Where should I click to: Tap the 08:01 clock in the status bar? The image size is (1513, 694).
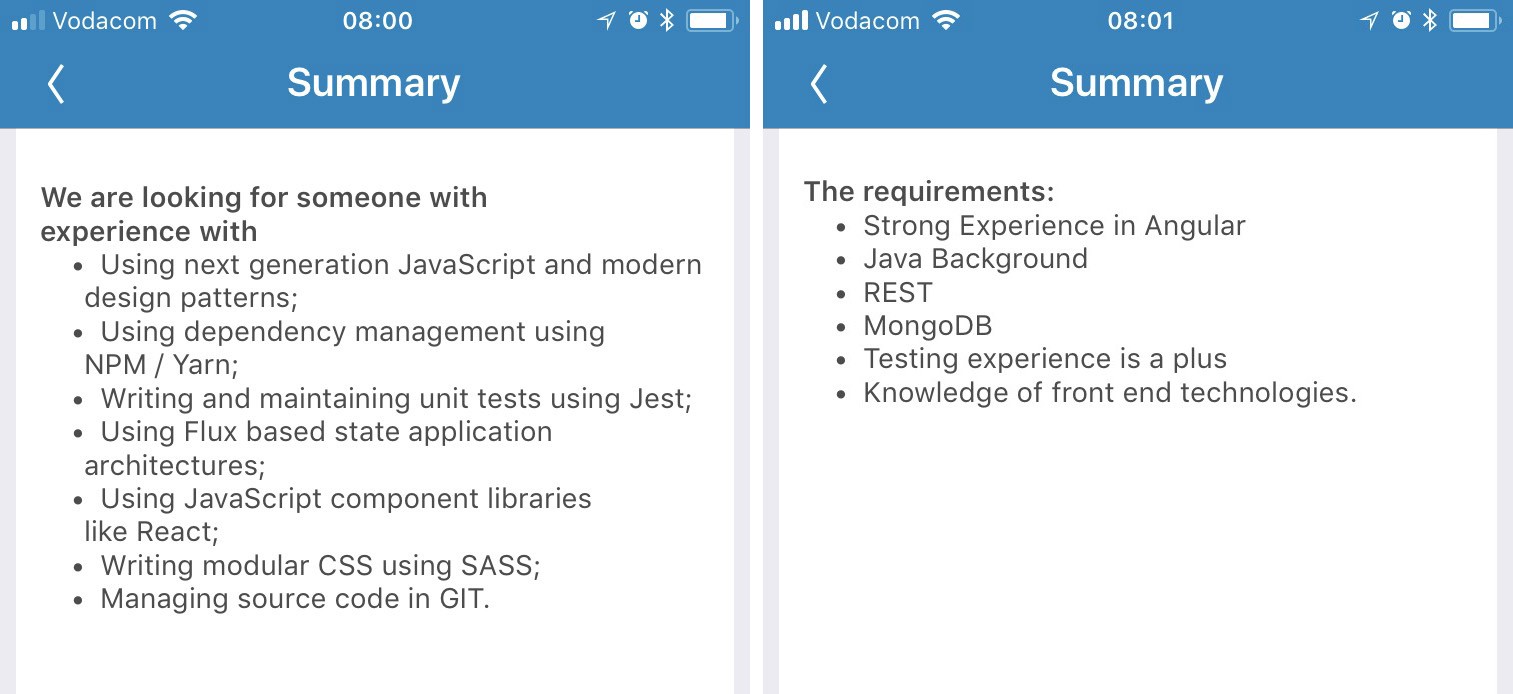pos(1140,20)
